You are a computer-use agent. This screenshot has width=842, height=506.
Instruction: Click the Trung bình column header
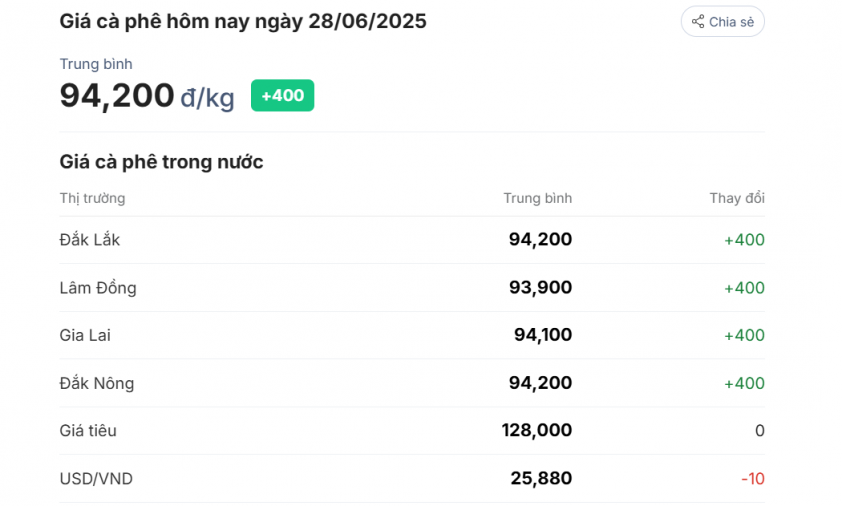537,198
